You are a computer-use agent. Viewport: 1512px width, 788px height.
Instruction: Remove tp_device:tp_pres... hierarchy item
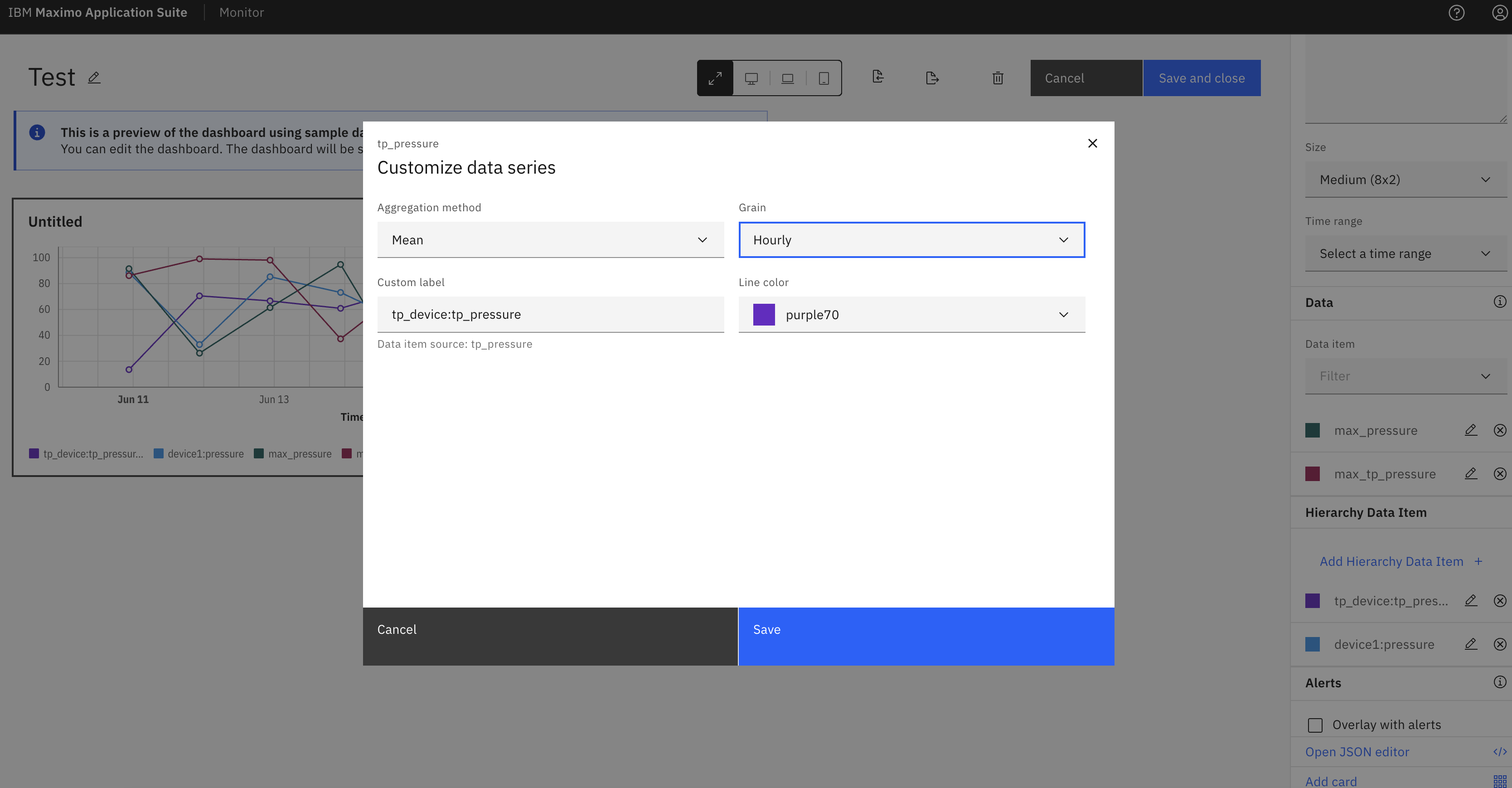tap(1500, 601)
